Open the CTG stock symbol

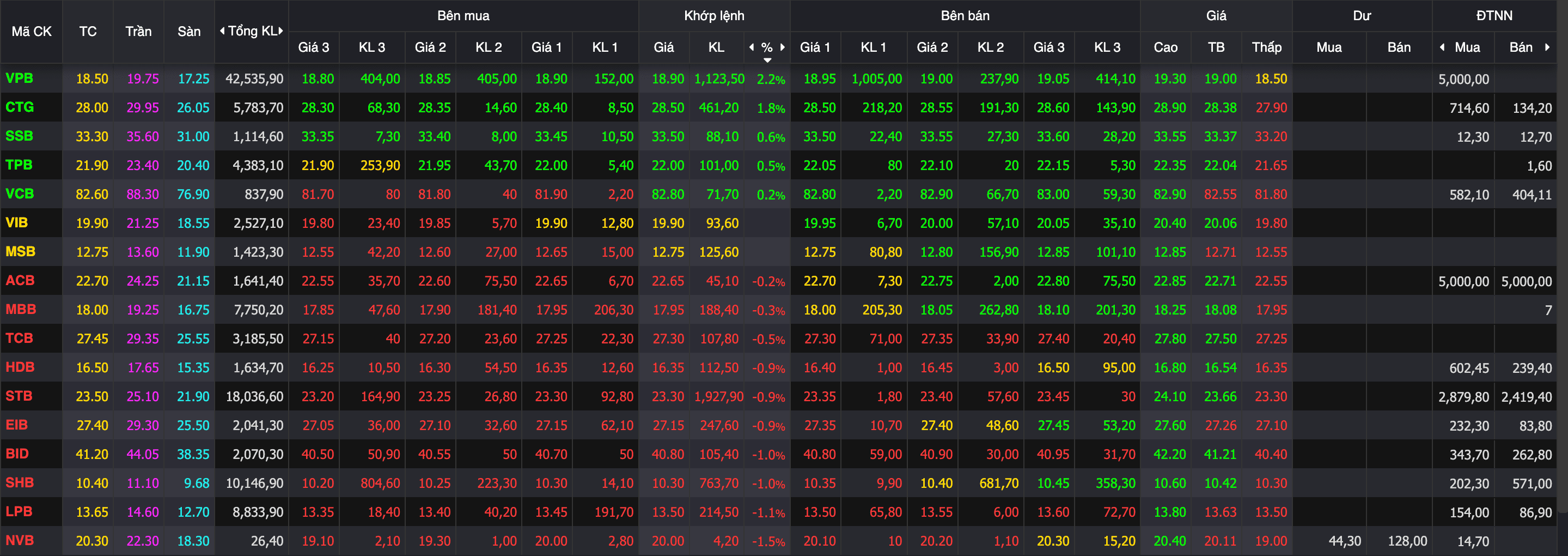(x=20, y=107)
